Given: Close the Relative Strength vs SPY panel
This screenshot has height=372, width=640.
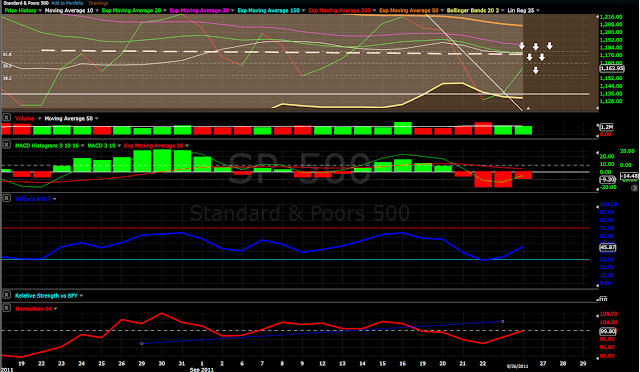Looking at the screenshot, I should [7, 295].
